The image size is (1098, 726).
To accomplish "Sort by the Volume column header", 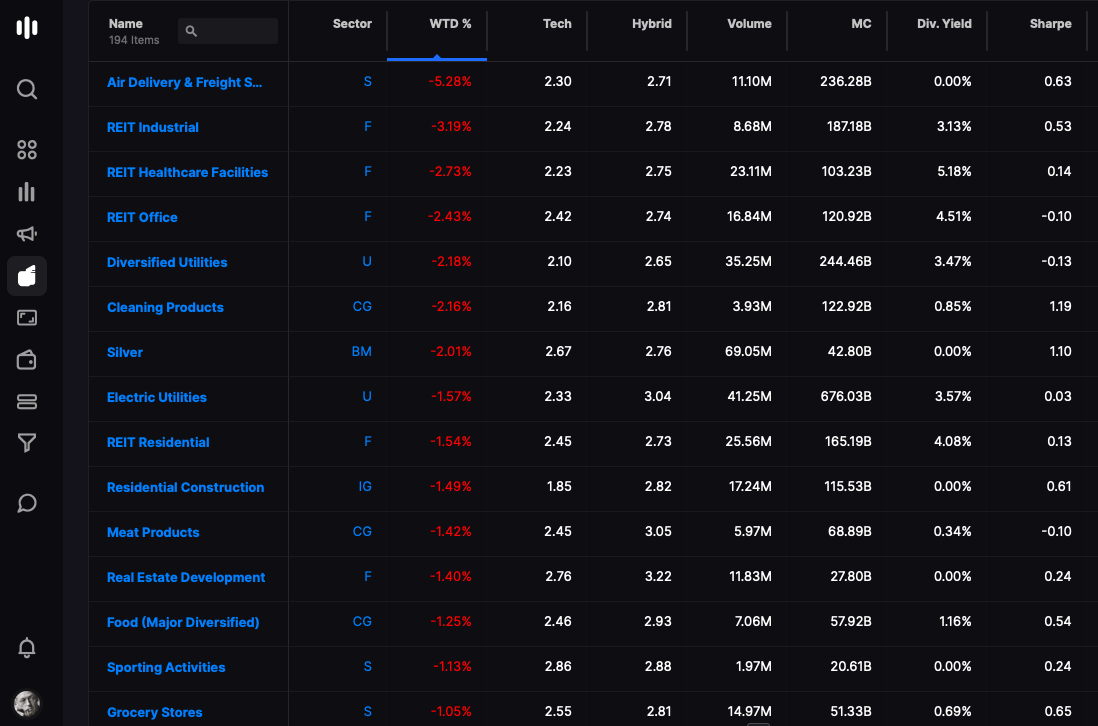I will tap(749, 24).
